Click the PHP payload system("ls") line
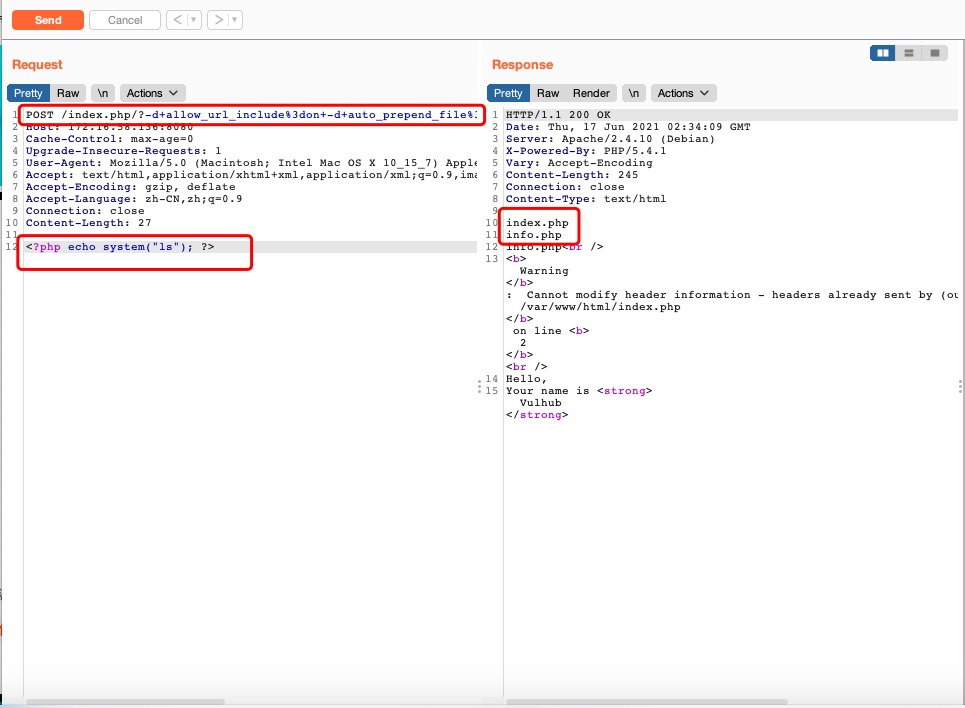This screenshot has height=708, width=965. (120, 247)
